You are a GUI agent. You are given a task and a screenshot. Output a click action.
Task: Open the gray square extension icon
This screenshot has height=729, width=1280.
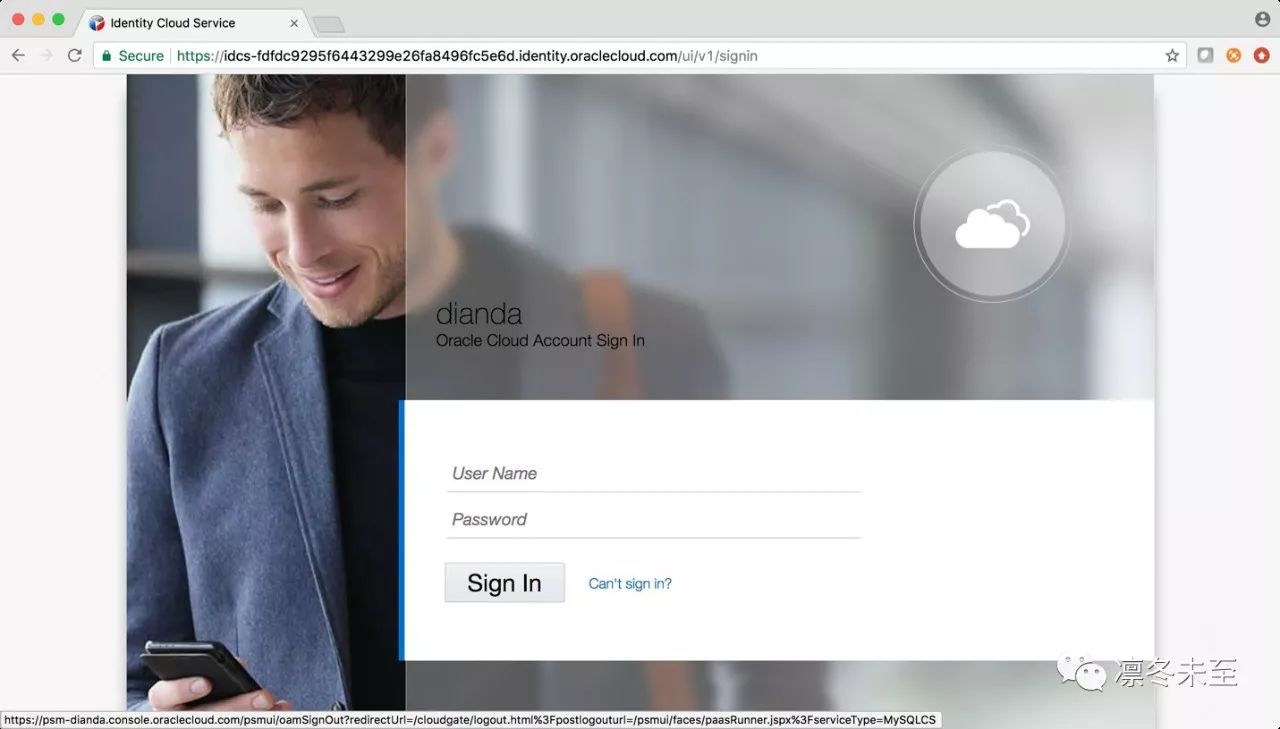(1205, 56)
